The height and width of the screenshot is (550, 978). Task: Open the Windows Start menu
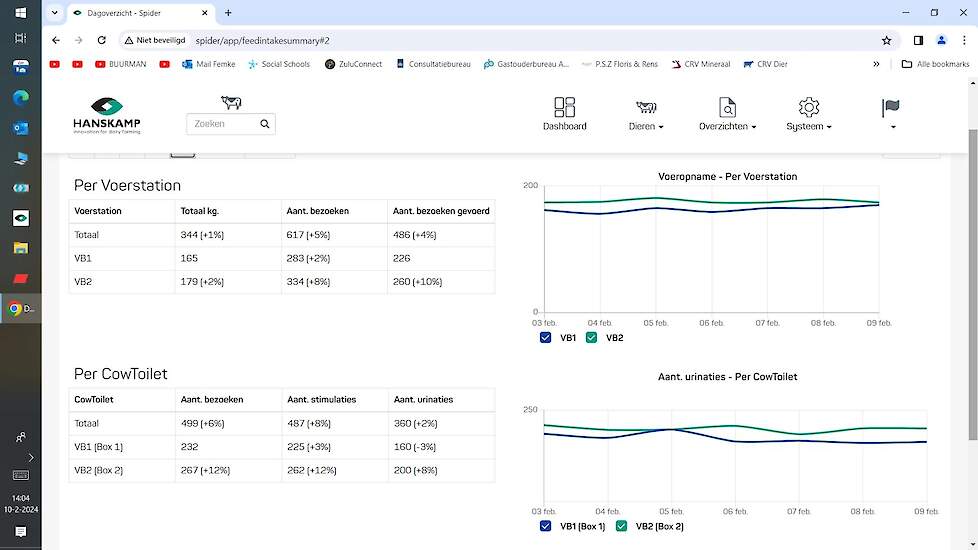[21, 13]
